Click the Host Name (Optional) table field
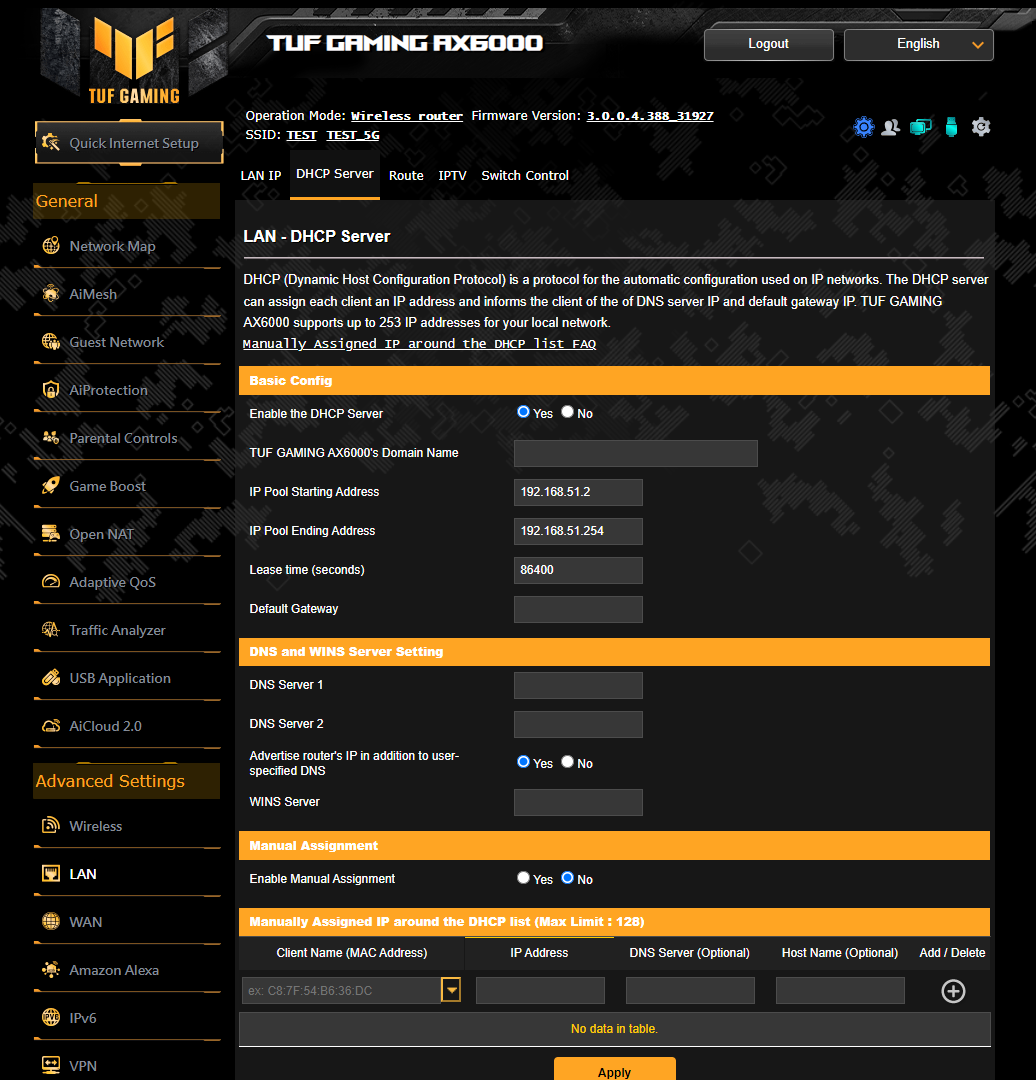1036x1080 pixels. (840, 990)
